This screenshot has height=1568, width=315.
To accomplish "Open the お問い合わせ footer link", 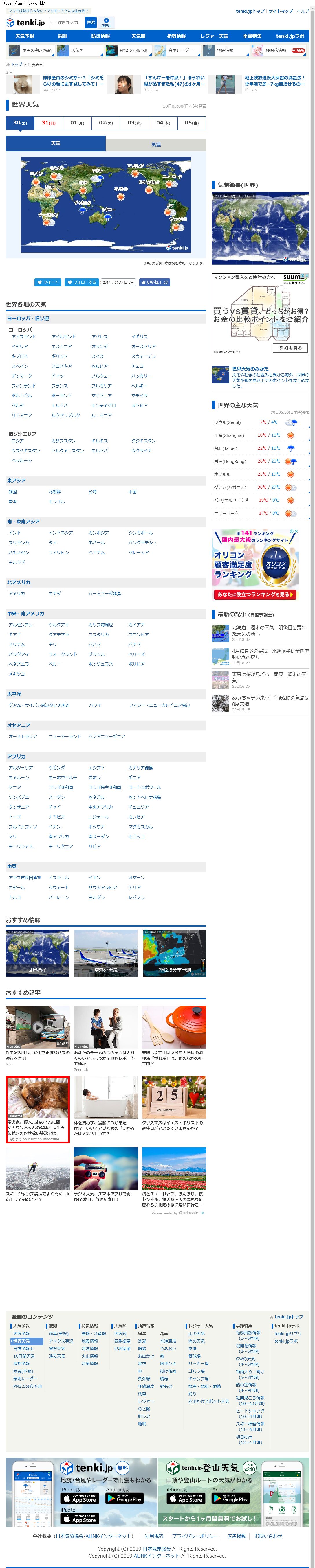I will [268, 1537].
